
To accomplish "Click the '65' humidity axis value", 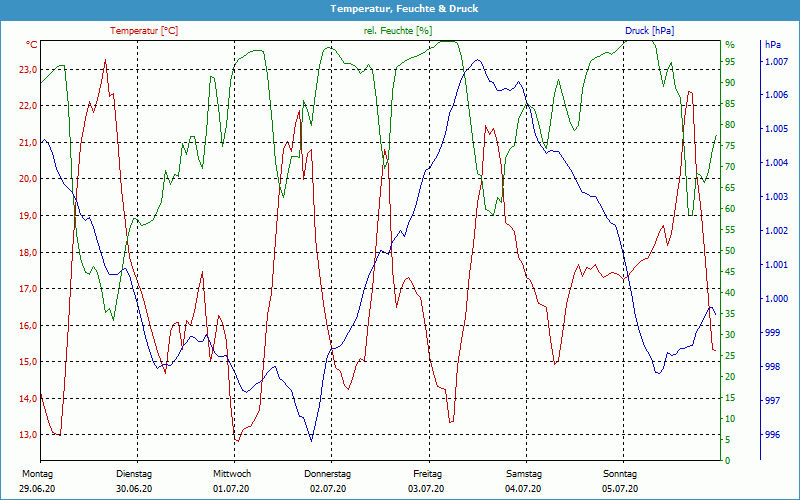I will [730, 188].
